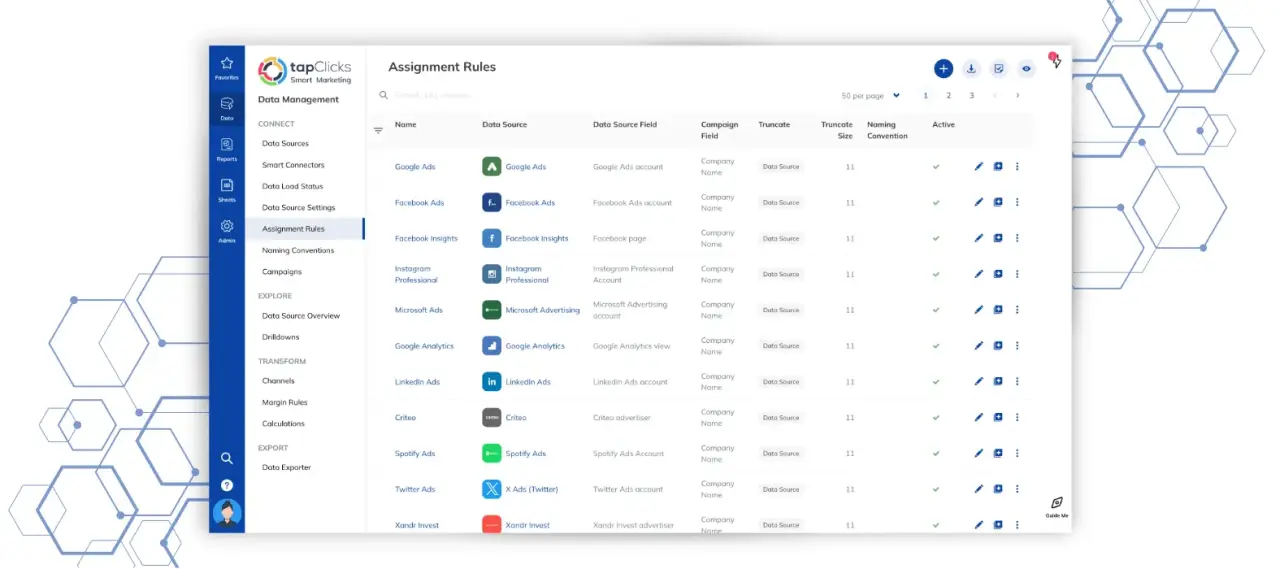Toggle Active checkmark for Instagram Professional

point(937,274)
